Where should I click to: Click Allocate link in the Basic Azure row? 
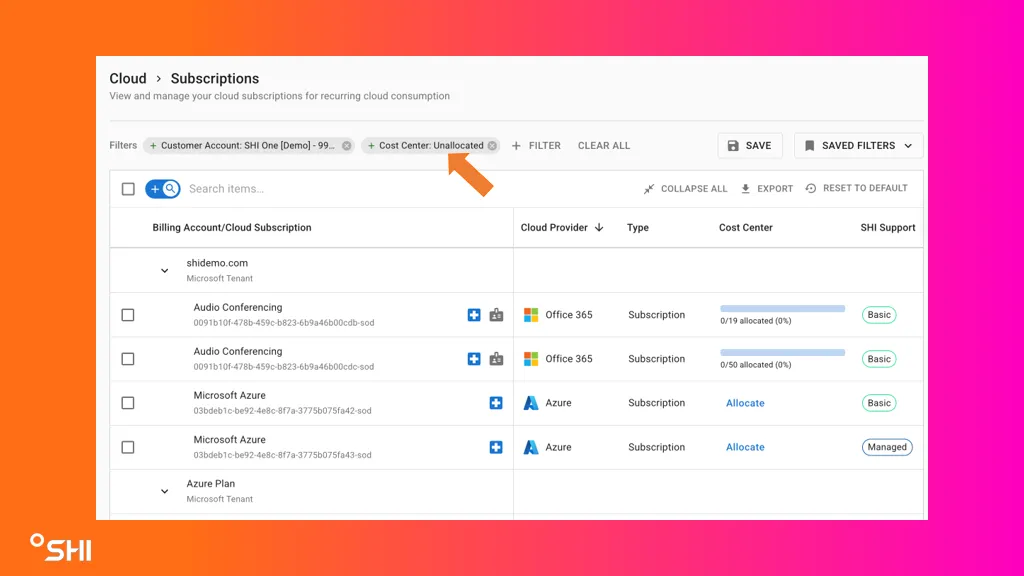point(745,403)
